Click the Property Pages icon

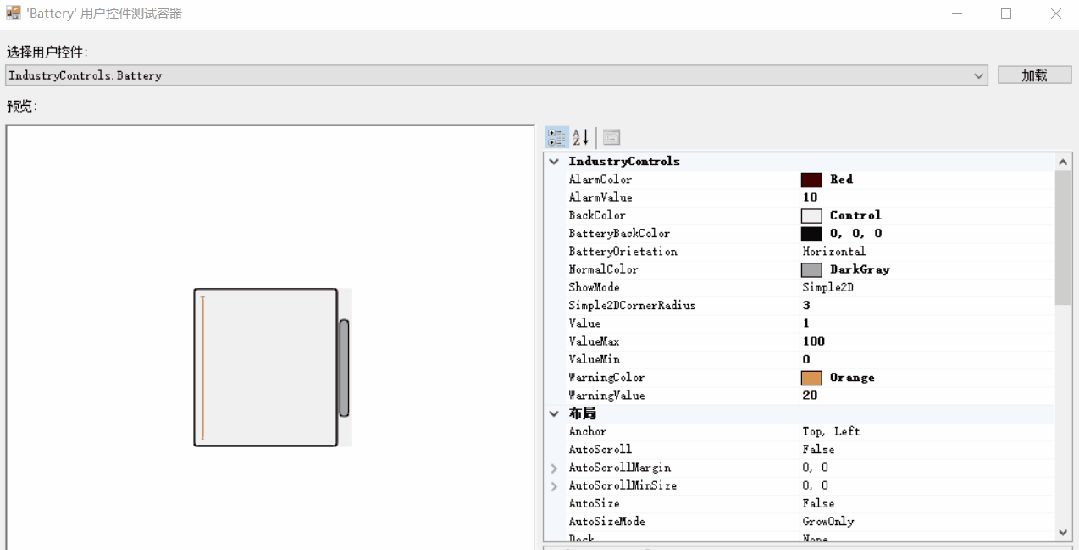[611, 138]
